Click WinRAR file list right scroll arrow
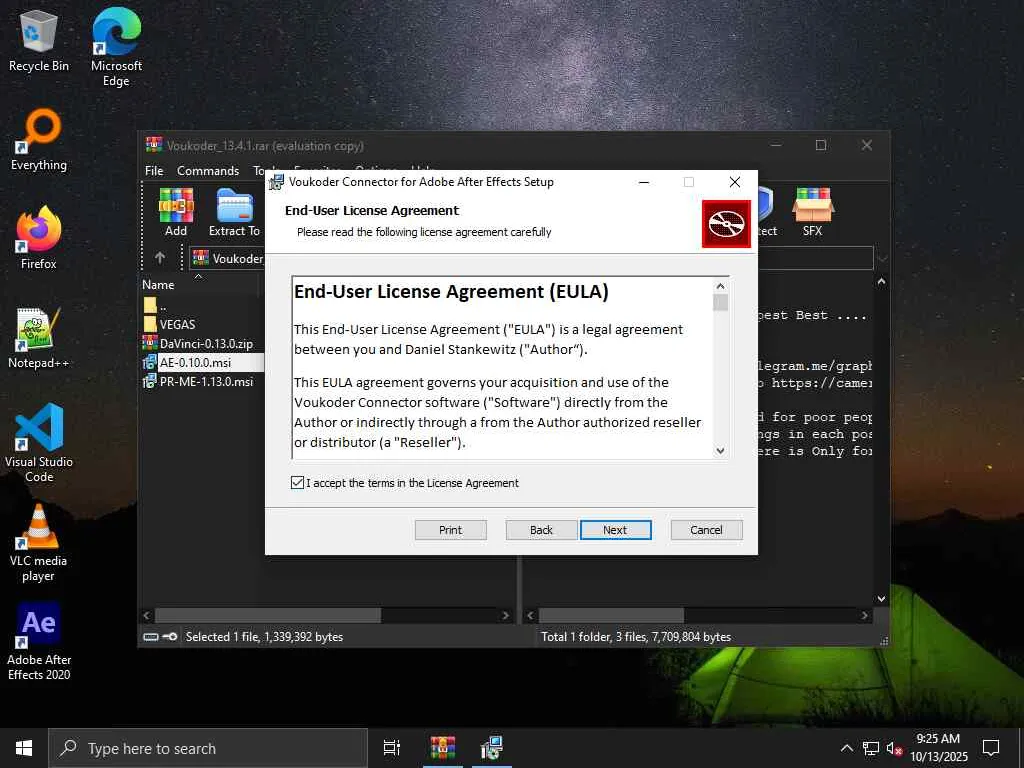Image resolution: width=1024 pixels, height=768 pixels. (x=505, y=615)
